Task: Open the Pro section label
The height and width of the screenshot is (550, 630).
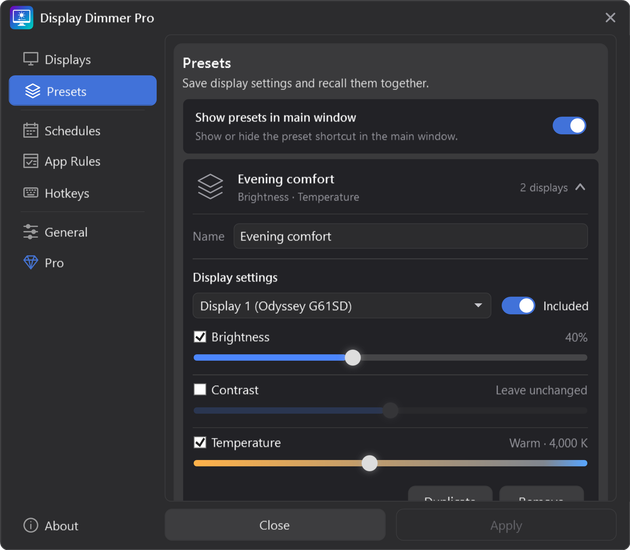Action: [x=54, y=263]
